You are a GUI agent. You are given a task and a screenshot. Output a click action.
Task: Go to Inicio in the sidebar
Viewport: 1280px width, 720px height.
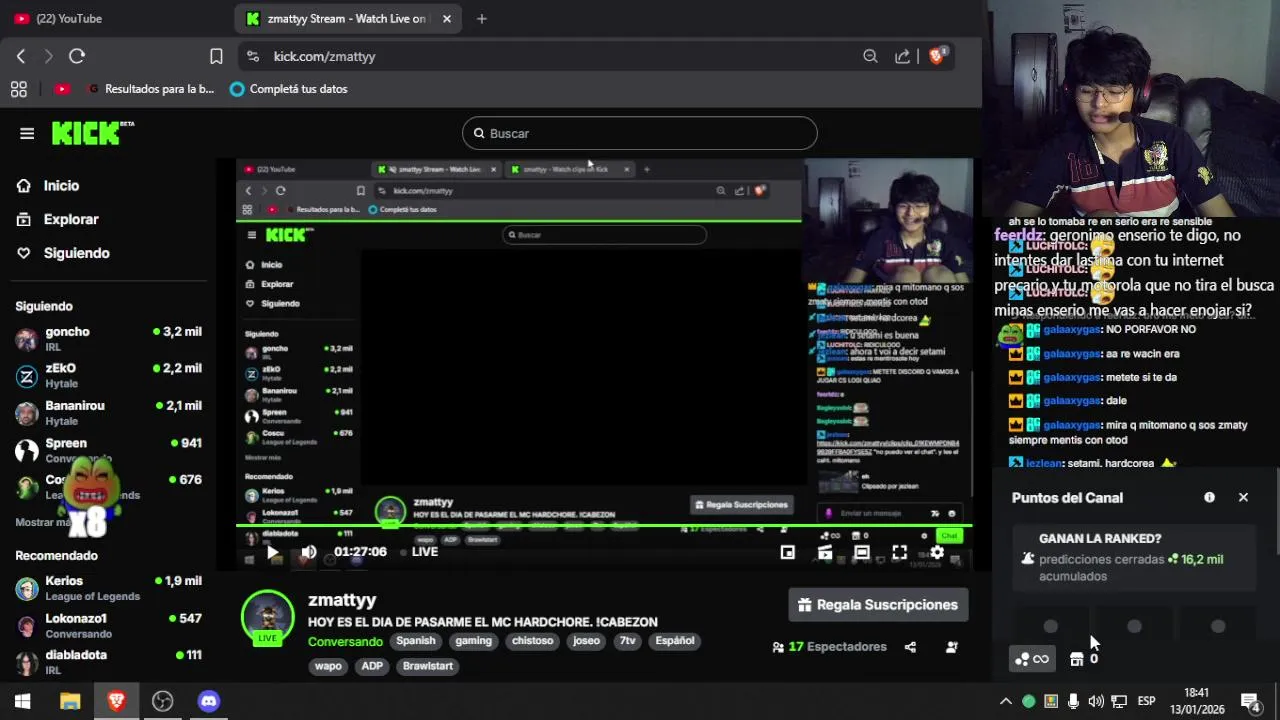61,186
